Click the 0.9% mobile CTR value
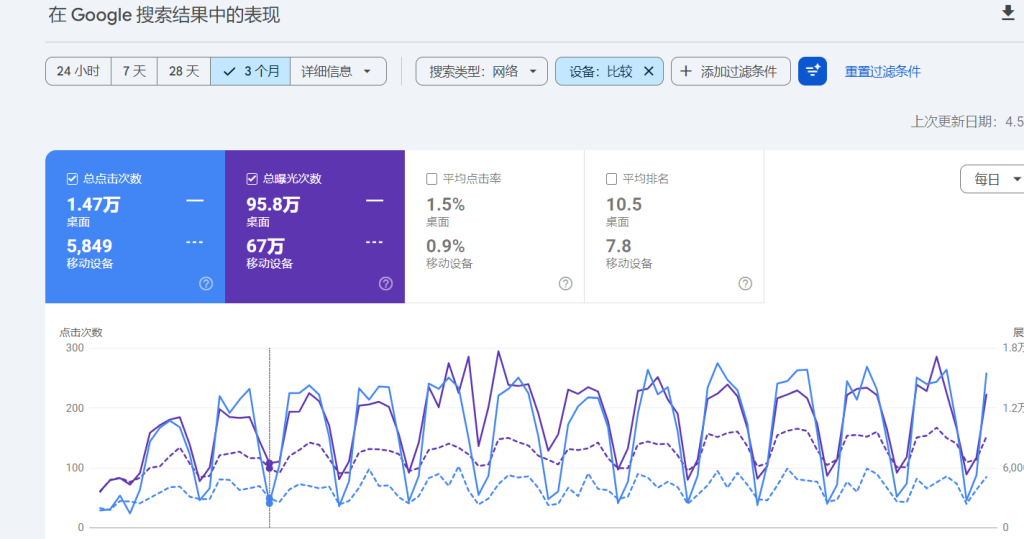Screen dimensions: 1024x539 [445, 246]
